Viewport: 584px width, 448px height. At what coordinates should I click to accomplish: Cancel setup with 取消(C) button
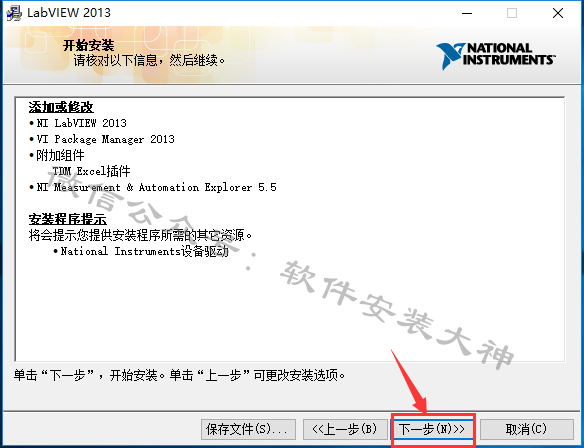527,429
